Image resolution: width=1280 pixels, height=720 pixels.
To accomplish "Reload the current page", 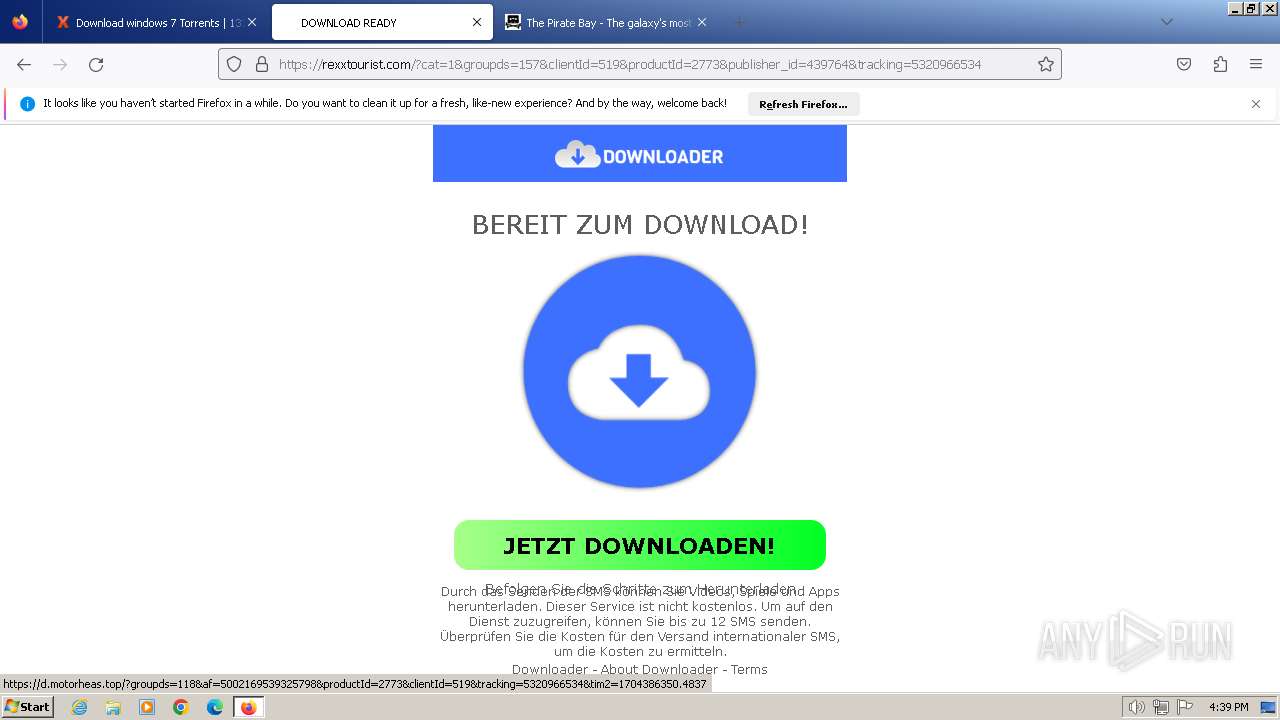I will tap(96, 64).
